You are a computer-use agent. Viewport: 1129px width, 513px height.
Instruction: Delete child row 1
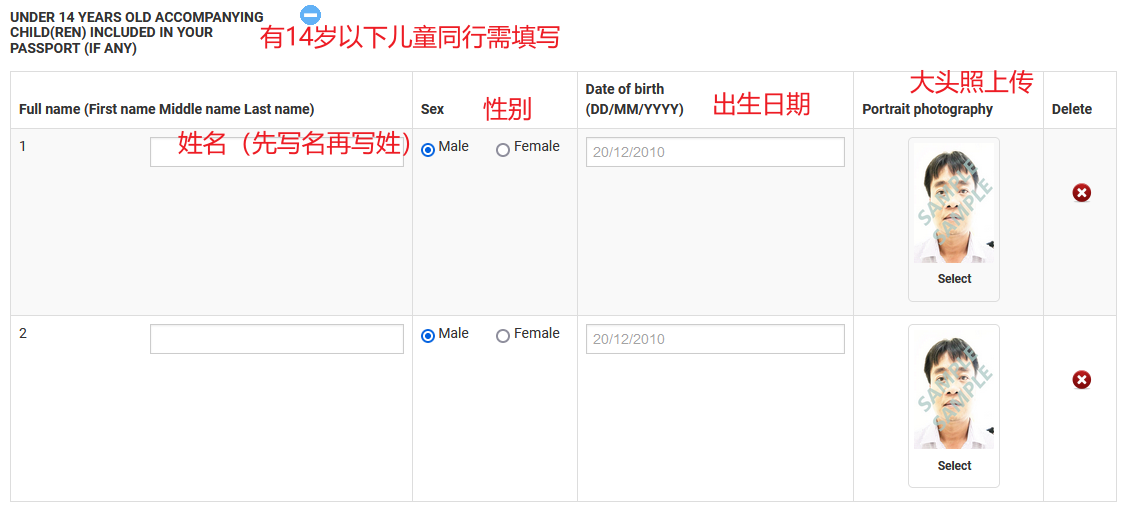point(1081,193)
